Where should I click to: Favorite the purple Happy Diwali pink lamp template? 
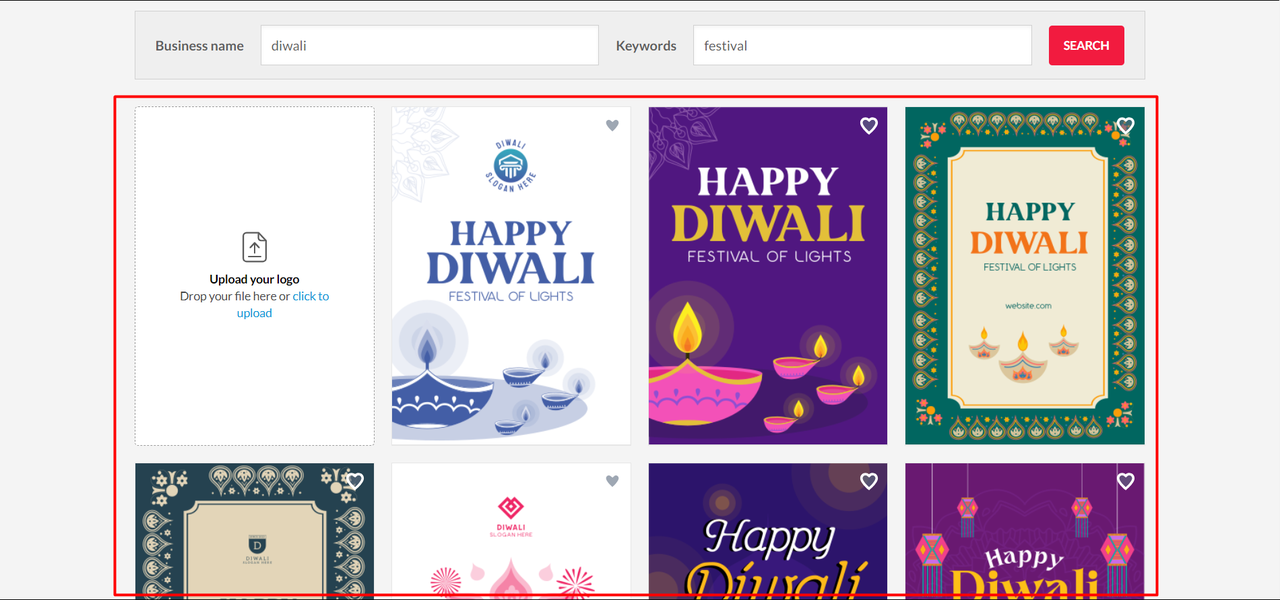[869, 125]
